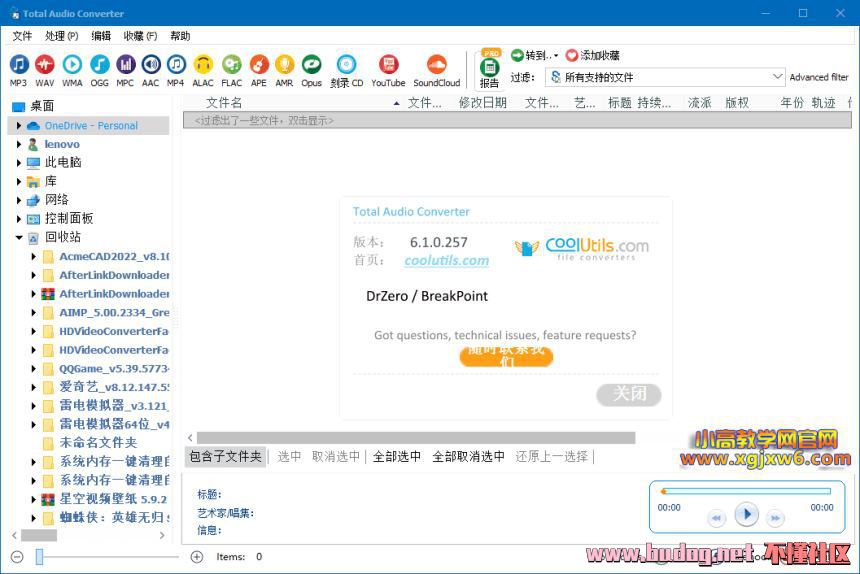Viewport: 860px width, 574px height.
Task: Click the zoom in plus icon
Action: point(196,557)
